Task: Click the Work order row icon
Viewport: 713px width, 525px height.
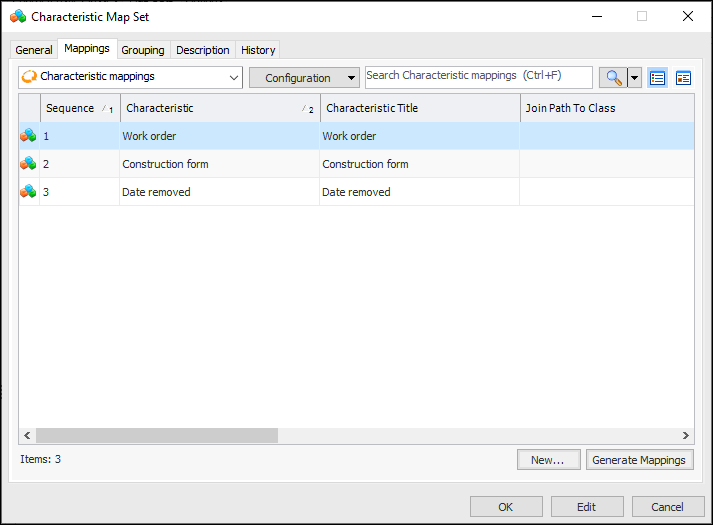Action: click(x=29, y=136)
